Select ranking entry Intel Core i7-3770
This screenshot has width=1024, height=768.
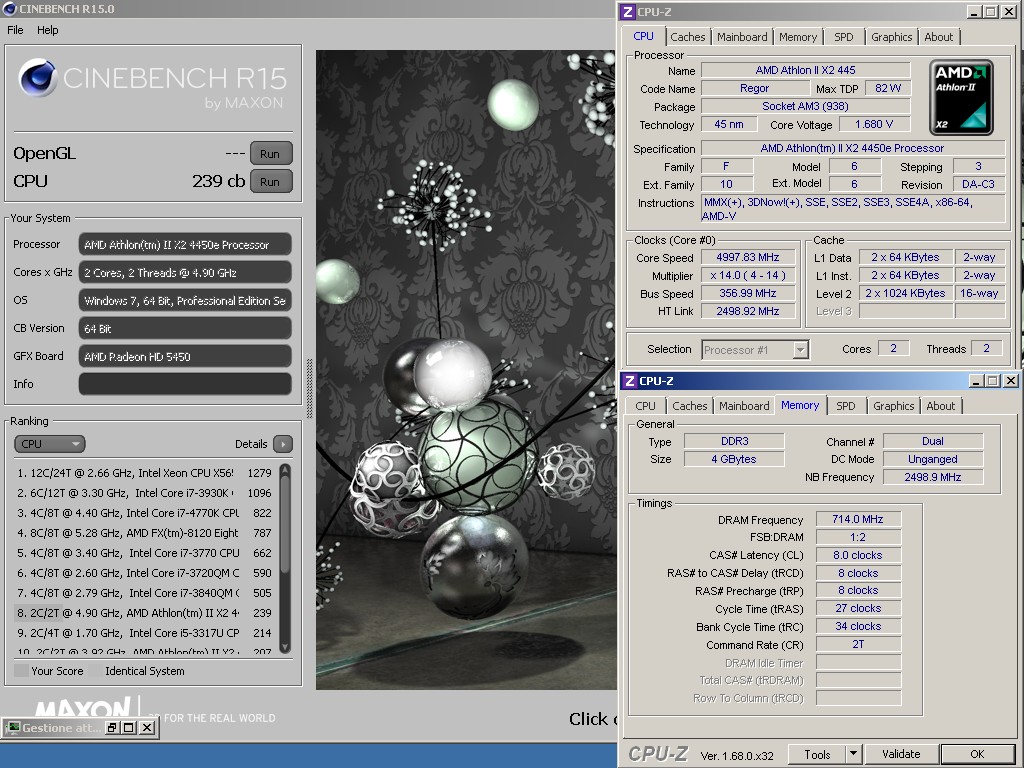coord(144,553)
